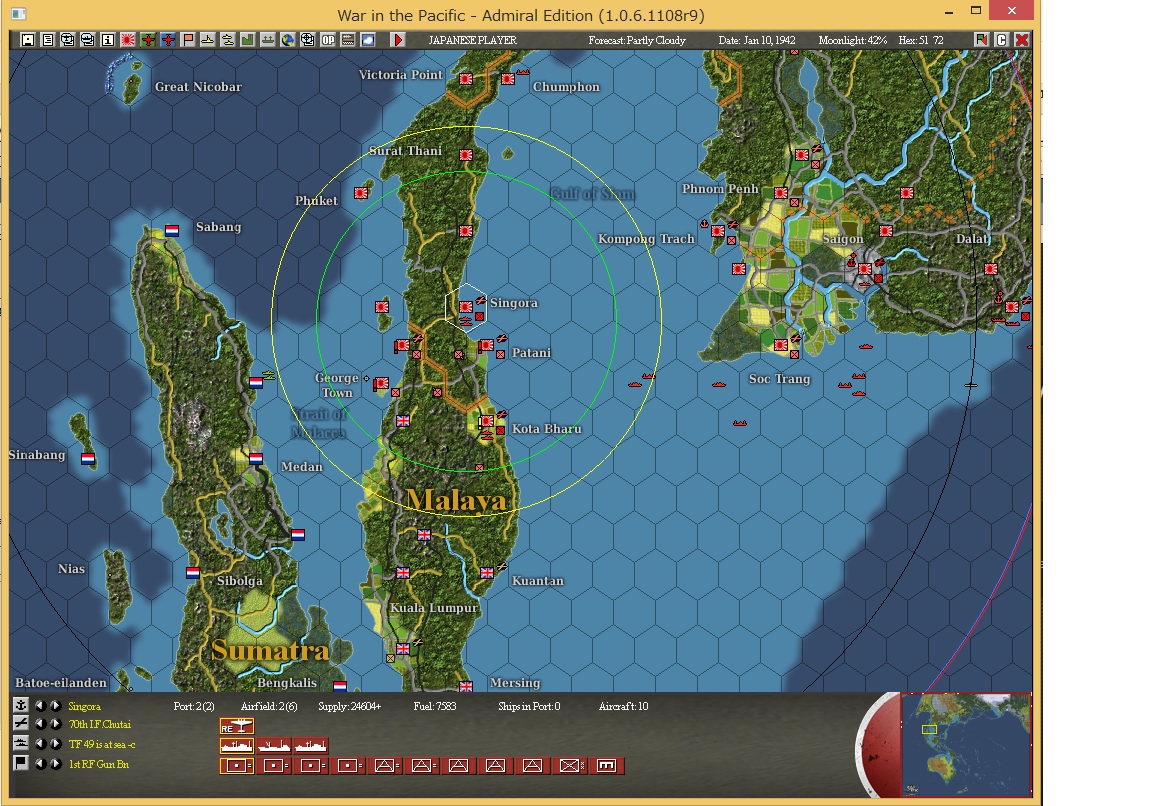
Task: Click the Sabang Dutch base flag
Action: (x=172, y=231)
